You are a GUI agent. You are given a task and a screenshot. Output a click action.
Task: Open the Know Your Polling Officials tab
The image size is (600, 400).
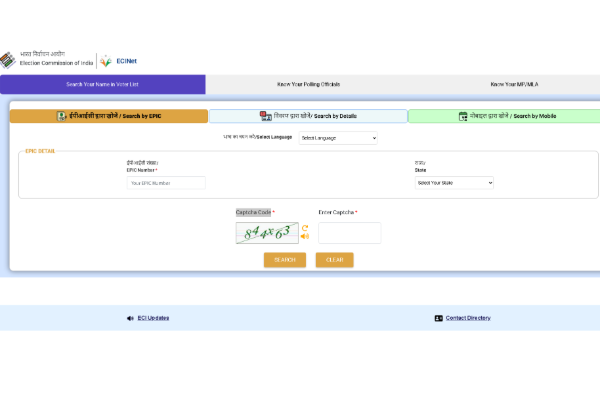(301, 84)
